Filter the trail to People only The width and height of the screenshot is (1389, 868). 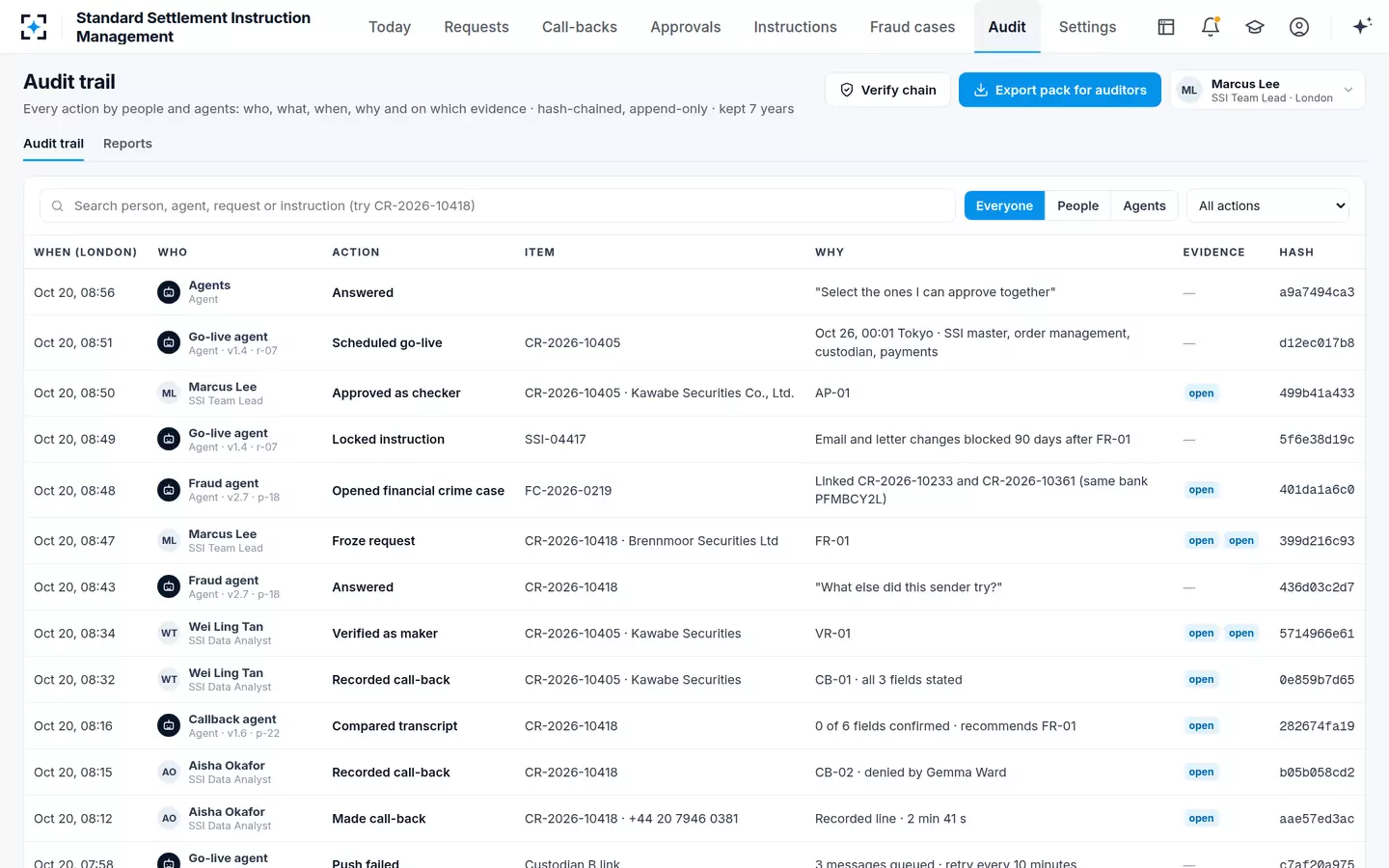click(x=1077, y=205)
